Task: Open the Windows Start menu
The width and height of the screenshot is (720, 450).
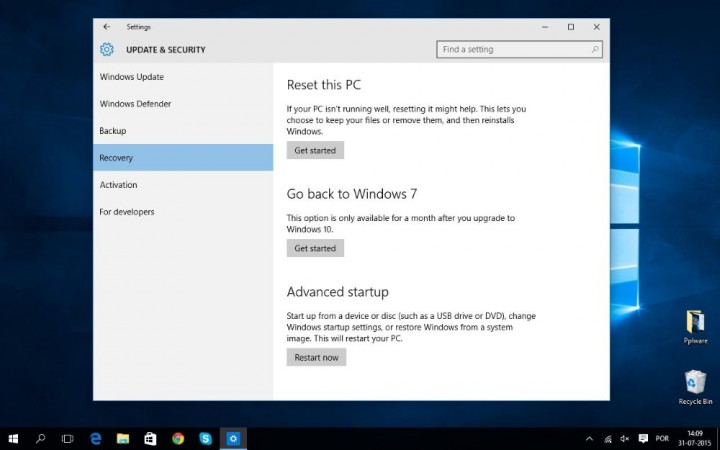Action: click(x=13, y=439)
